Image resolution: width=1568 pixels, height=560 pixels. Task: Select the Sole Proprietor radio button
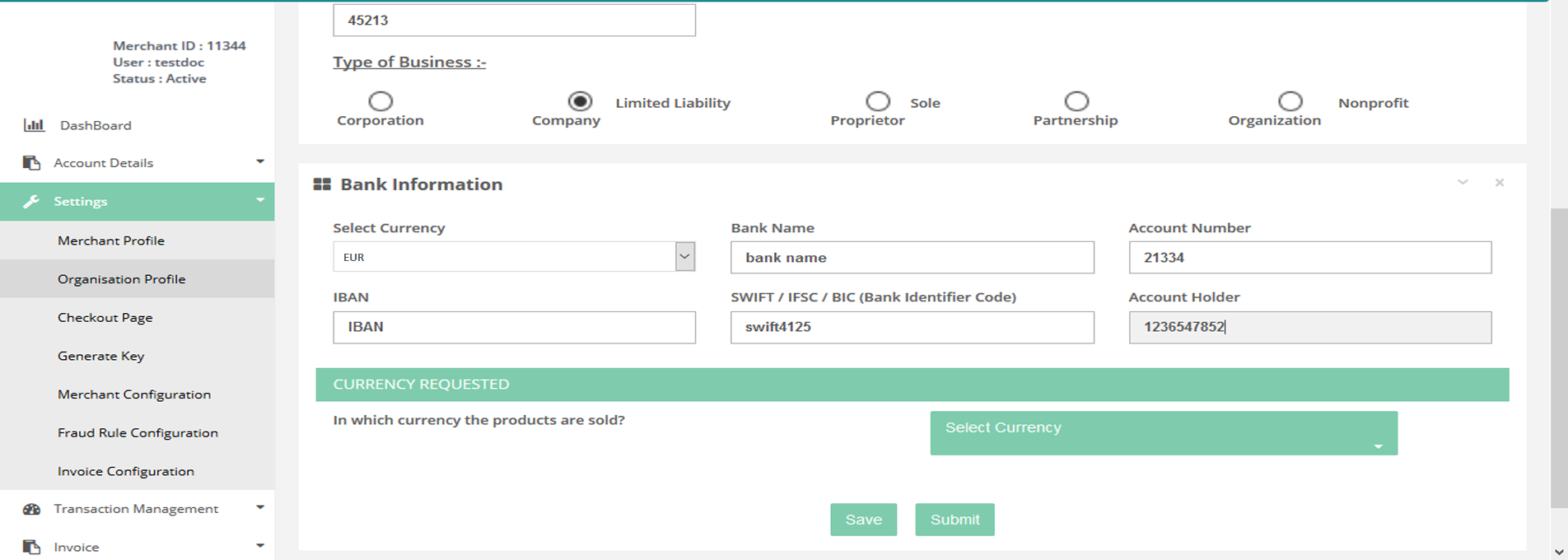pos(878,101)
